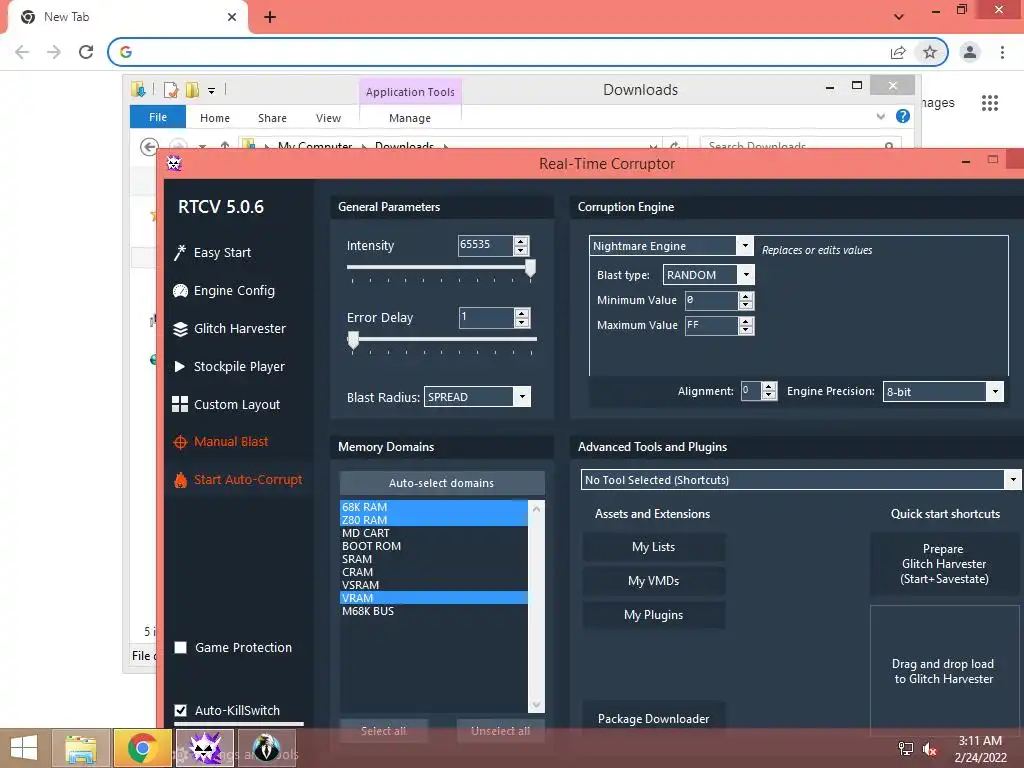The width and height of the screenshot is (1024, 768).
Task: Click Intensity slider handle
Action: (x=530, y=268)
